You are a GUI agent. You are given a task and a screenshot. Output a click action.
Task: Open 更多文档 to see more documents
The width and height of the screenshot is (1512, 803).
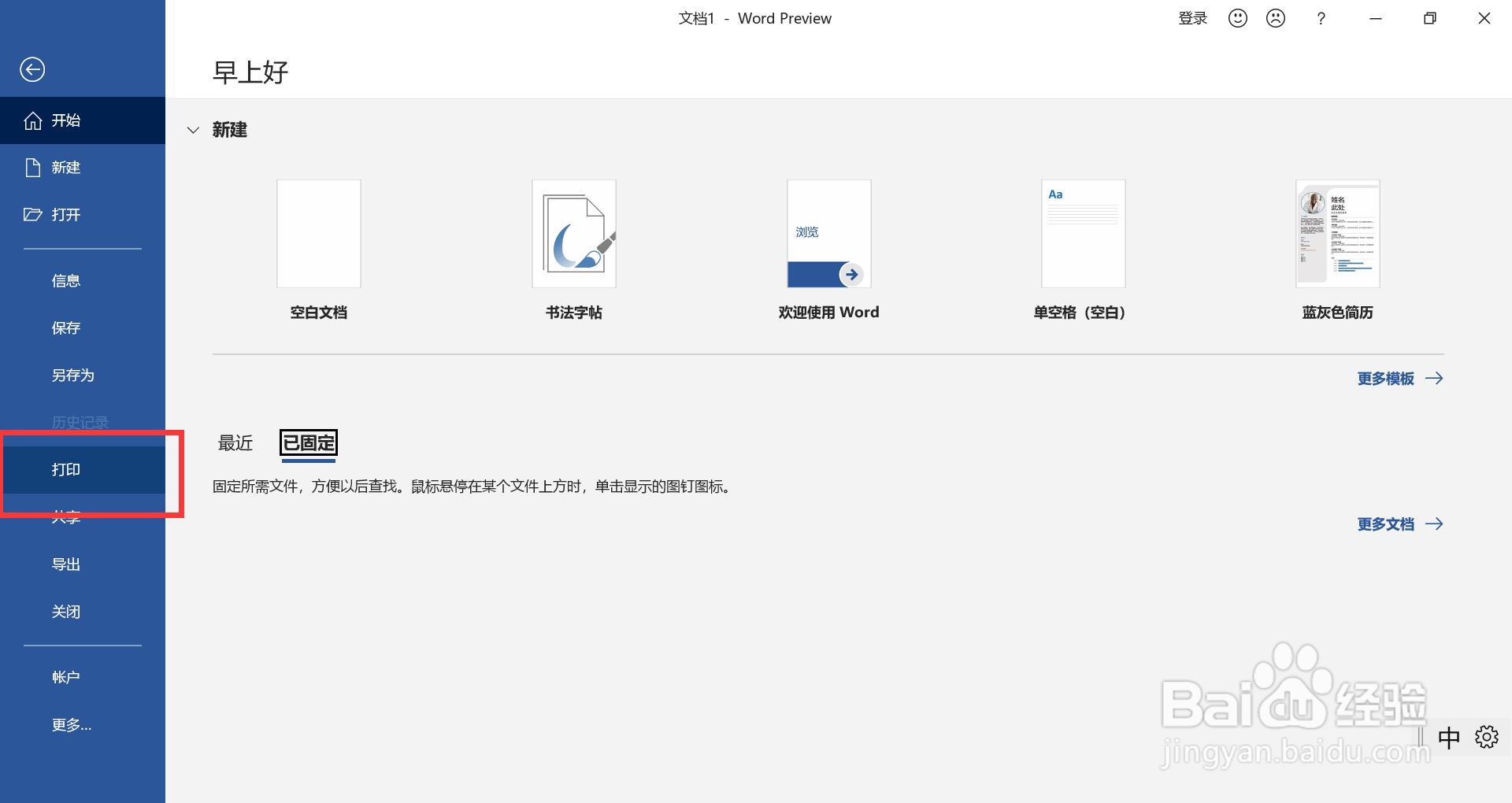(1385, 524)
